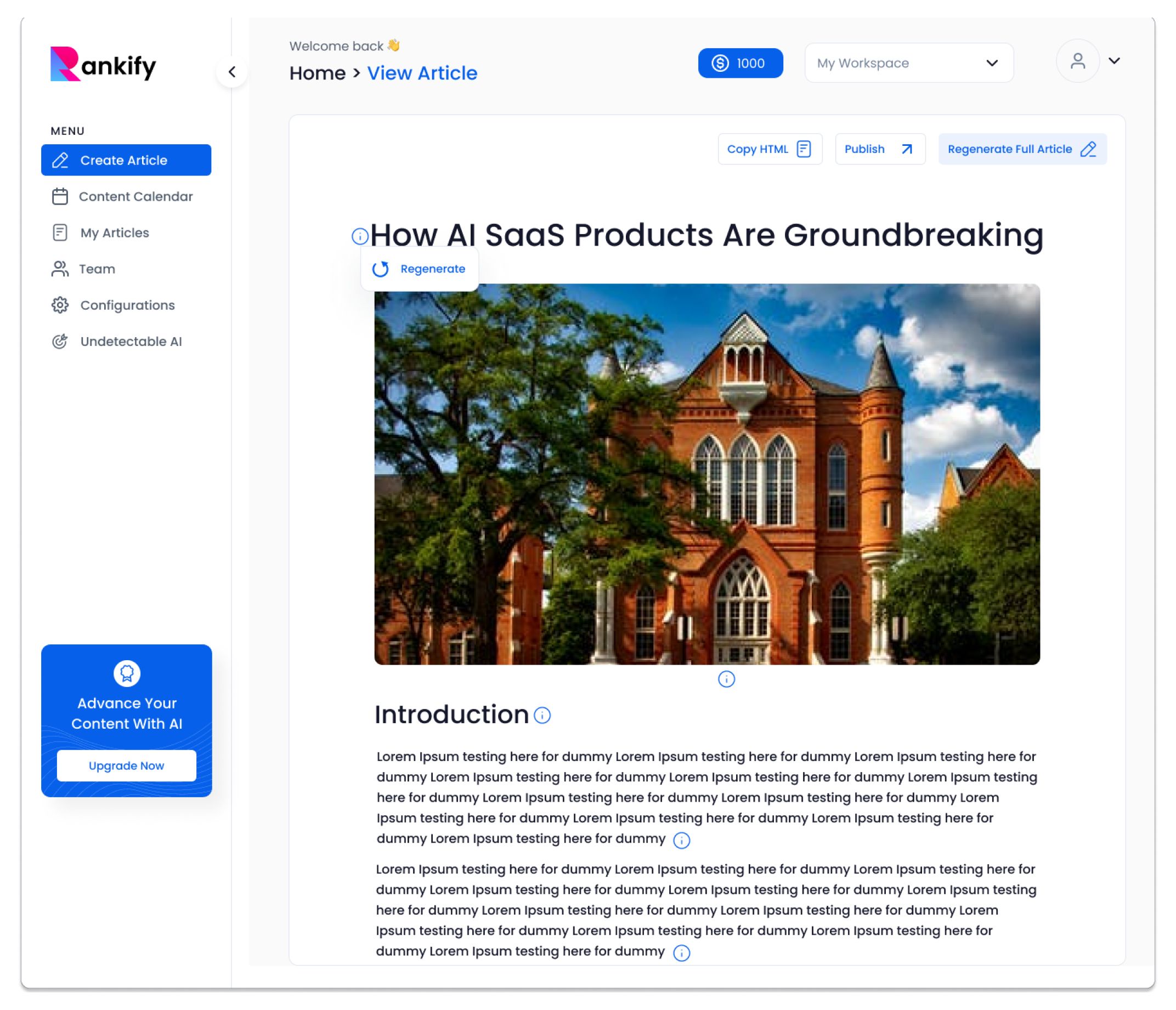Click the Upgrade Now button
The height and width of the screenshot is (1010, 1176).
pyautogui.click(x=126, y=765)
